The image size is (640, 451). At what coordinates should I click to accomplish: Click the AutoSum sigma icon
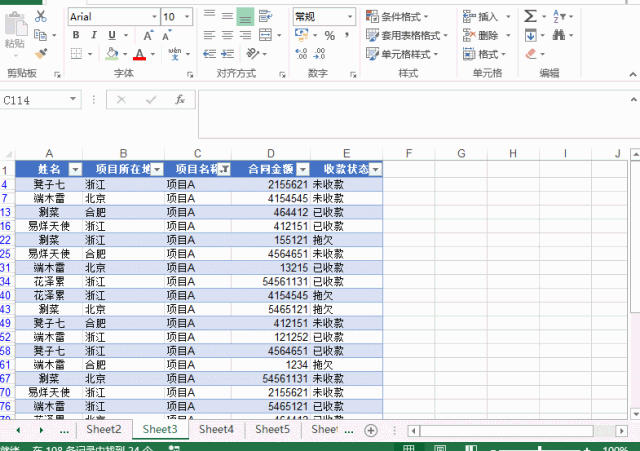[x=530, y=16]
